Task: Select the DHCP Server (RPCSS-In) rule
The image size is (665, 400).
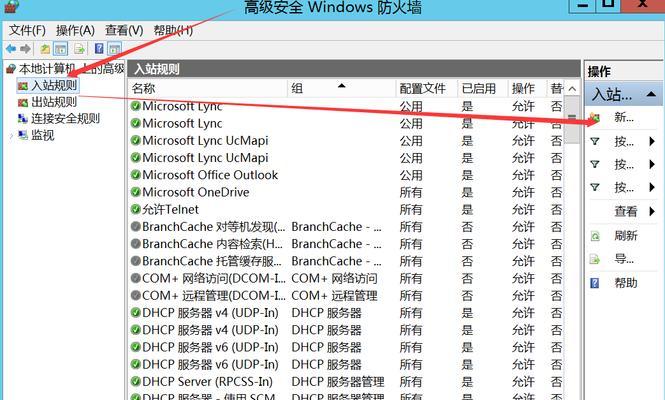Action: pos(207,381)
